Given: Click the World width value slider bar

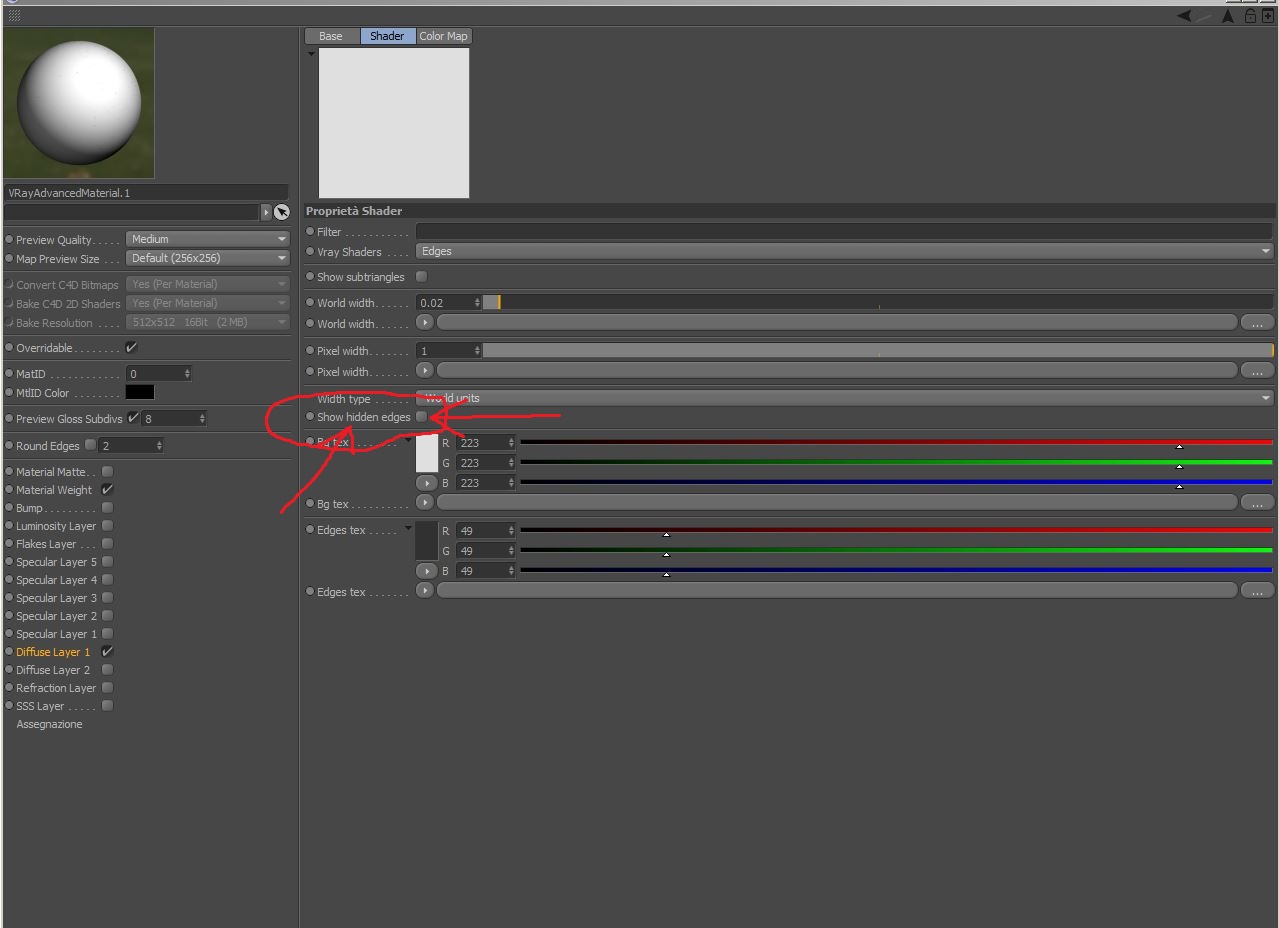Looking at the screenshot, I should (x=878, y=302).
